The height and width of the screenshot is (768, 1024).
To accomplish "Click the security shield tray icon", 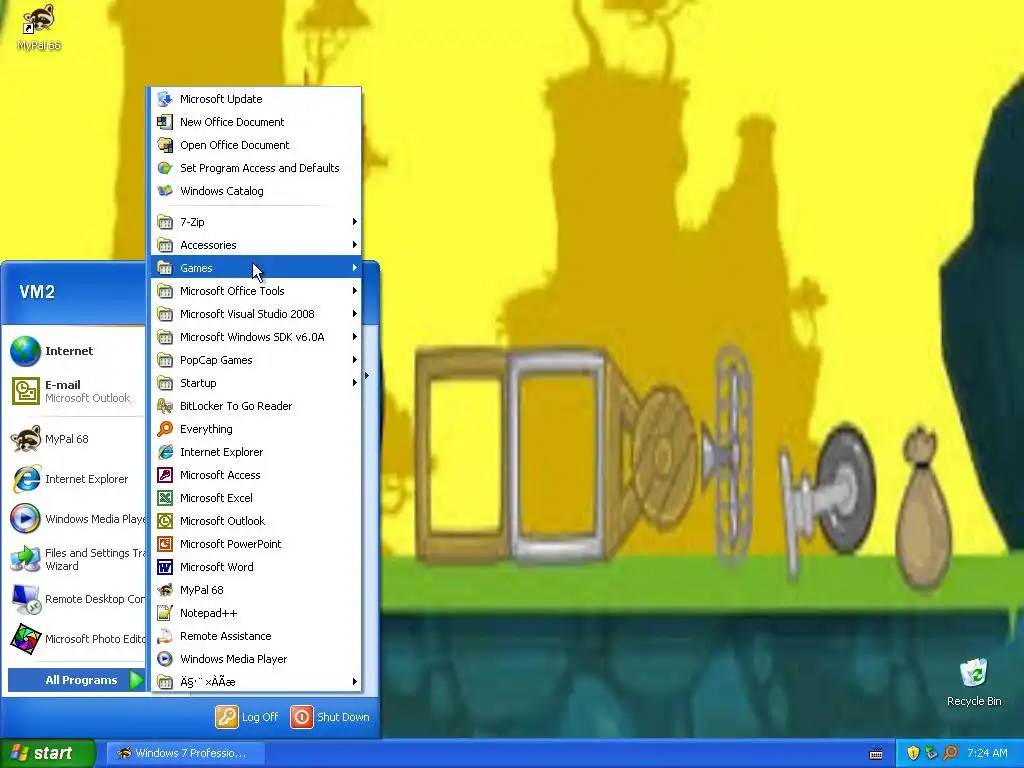I will (913, 753).
